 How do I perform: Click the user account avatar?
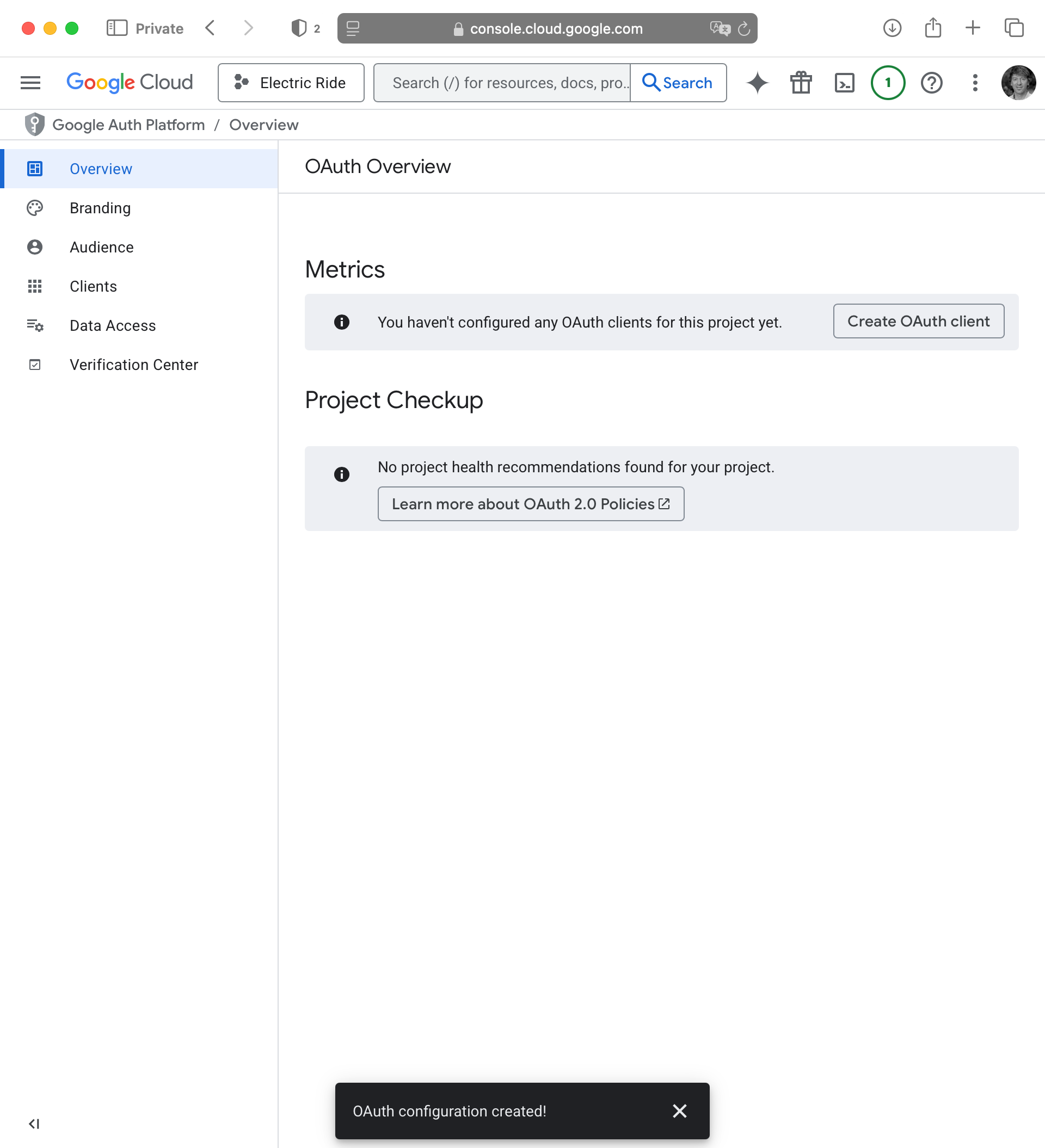[x=1018, y=83]
